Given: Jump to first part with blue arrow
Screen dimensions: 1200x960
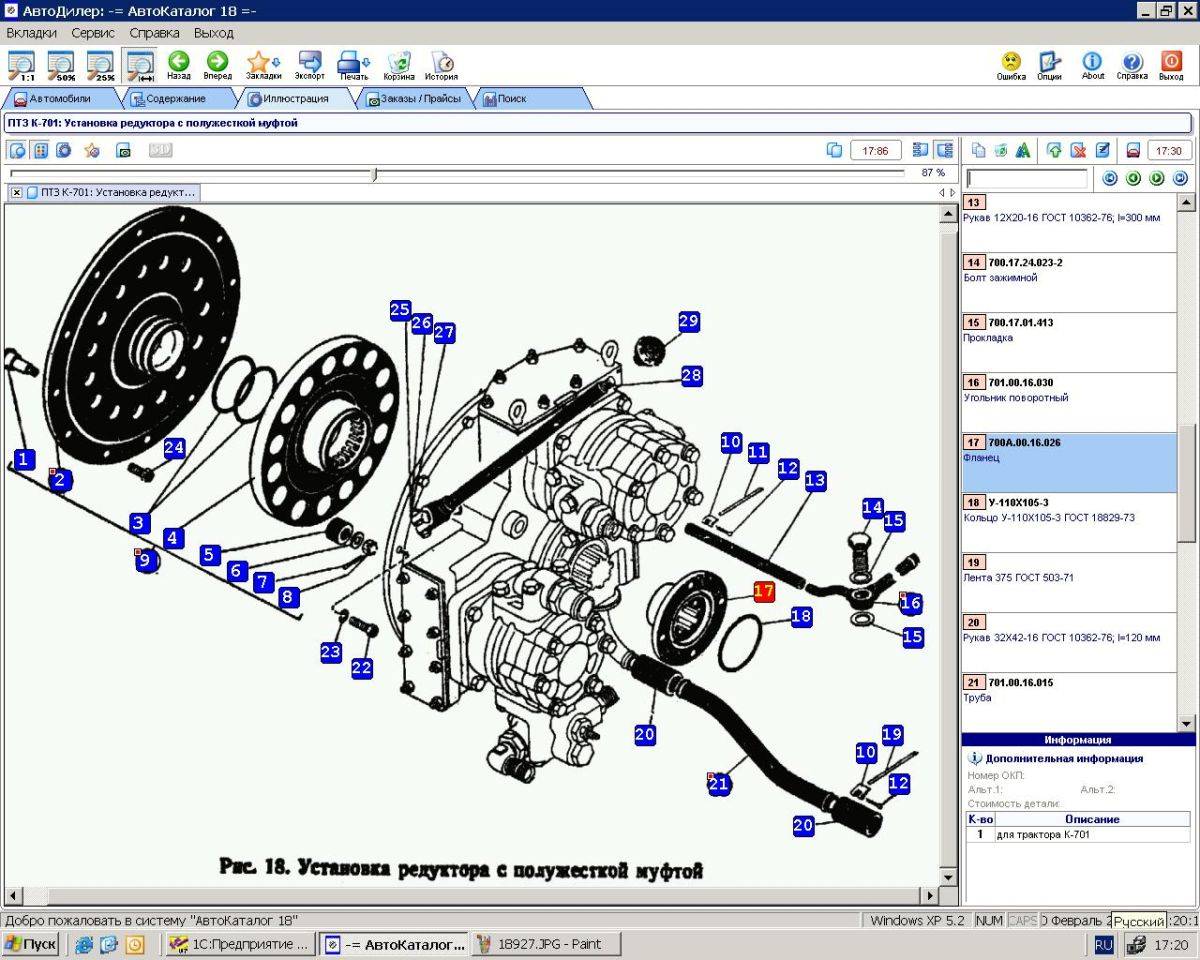Looking at the screenshot, I should click(x=1109, y=178).
